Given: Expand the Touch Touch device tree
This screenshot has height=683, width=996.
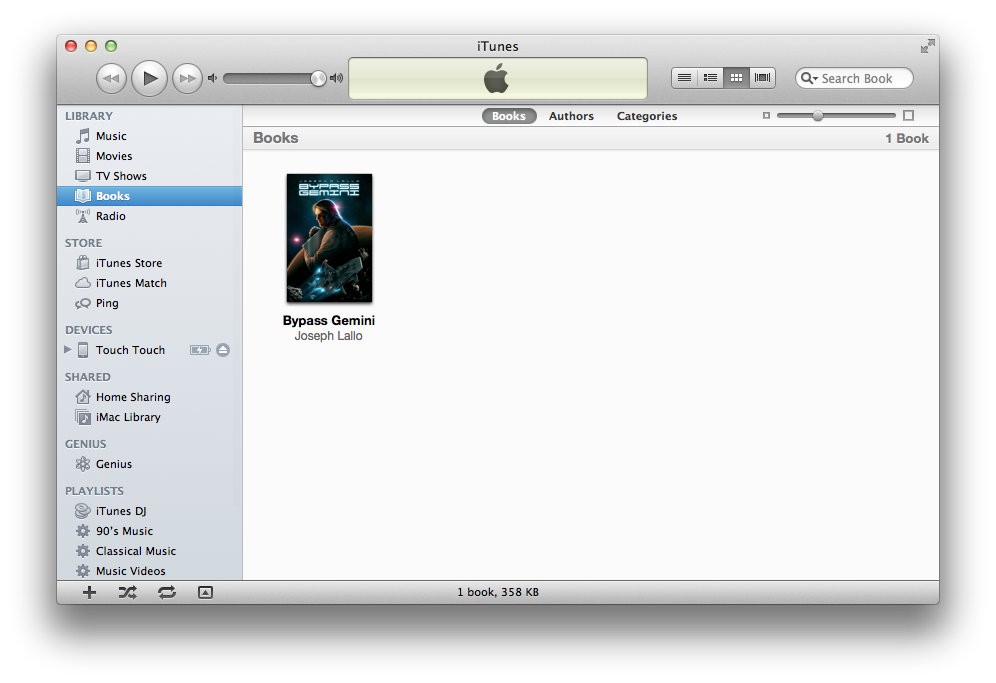Looking at the screenshot, I should [68, 350].
